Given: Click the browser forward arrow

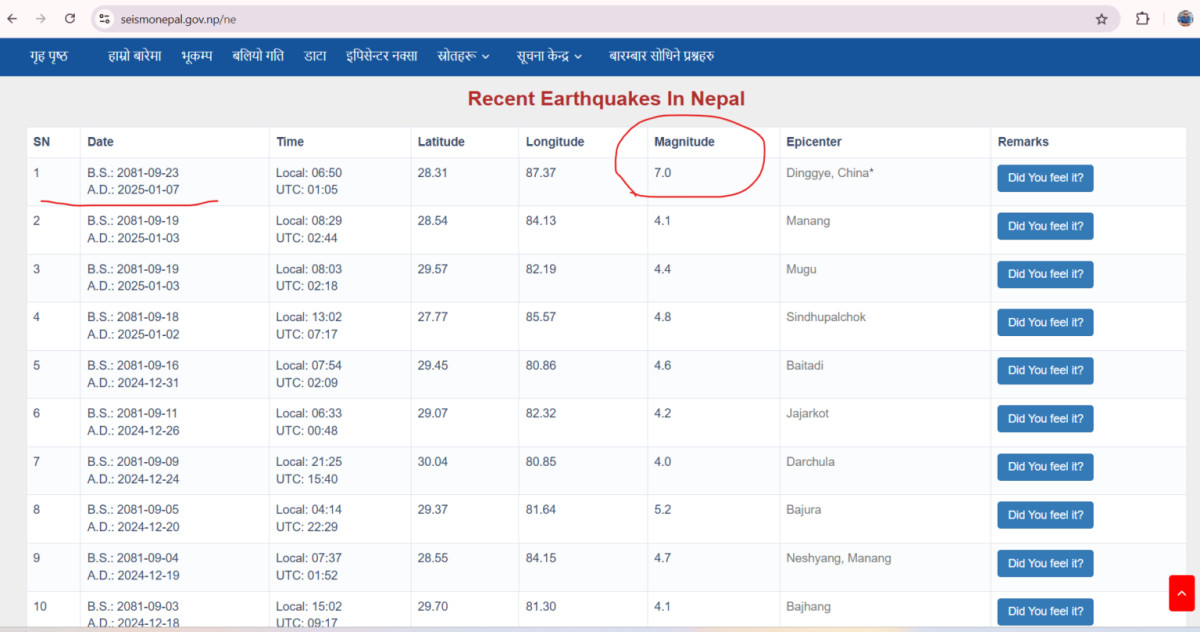Looking at the screenshot, I should coord(41,18).
